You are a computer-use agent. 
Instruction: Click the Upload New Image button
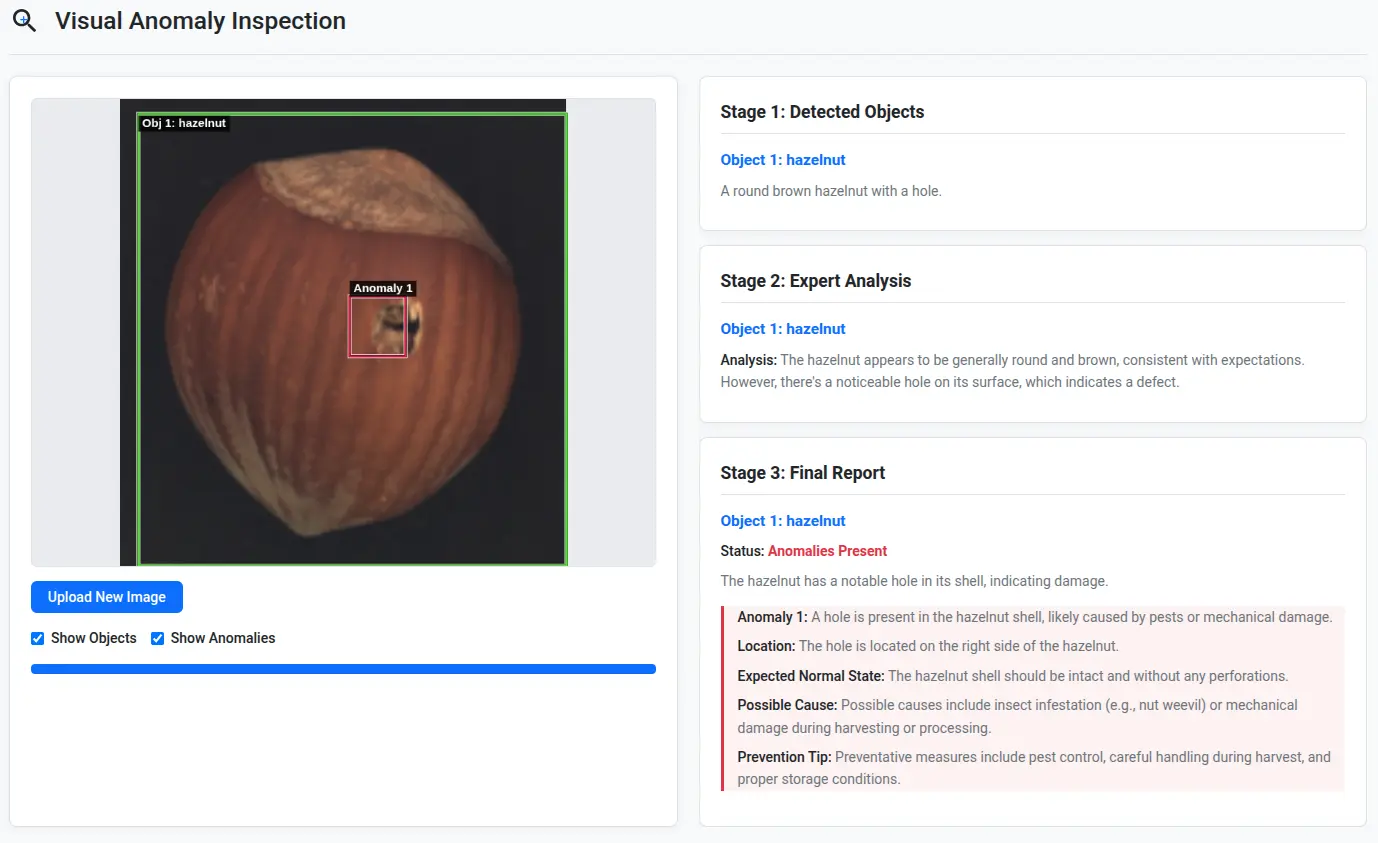pyautogui.click(x=107, y=597)
